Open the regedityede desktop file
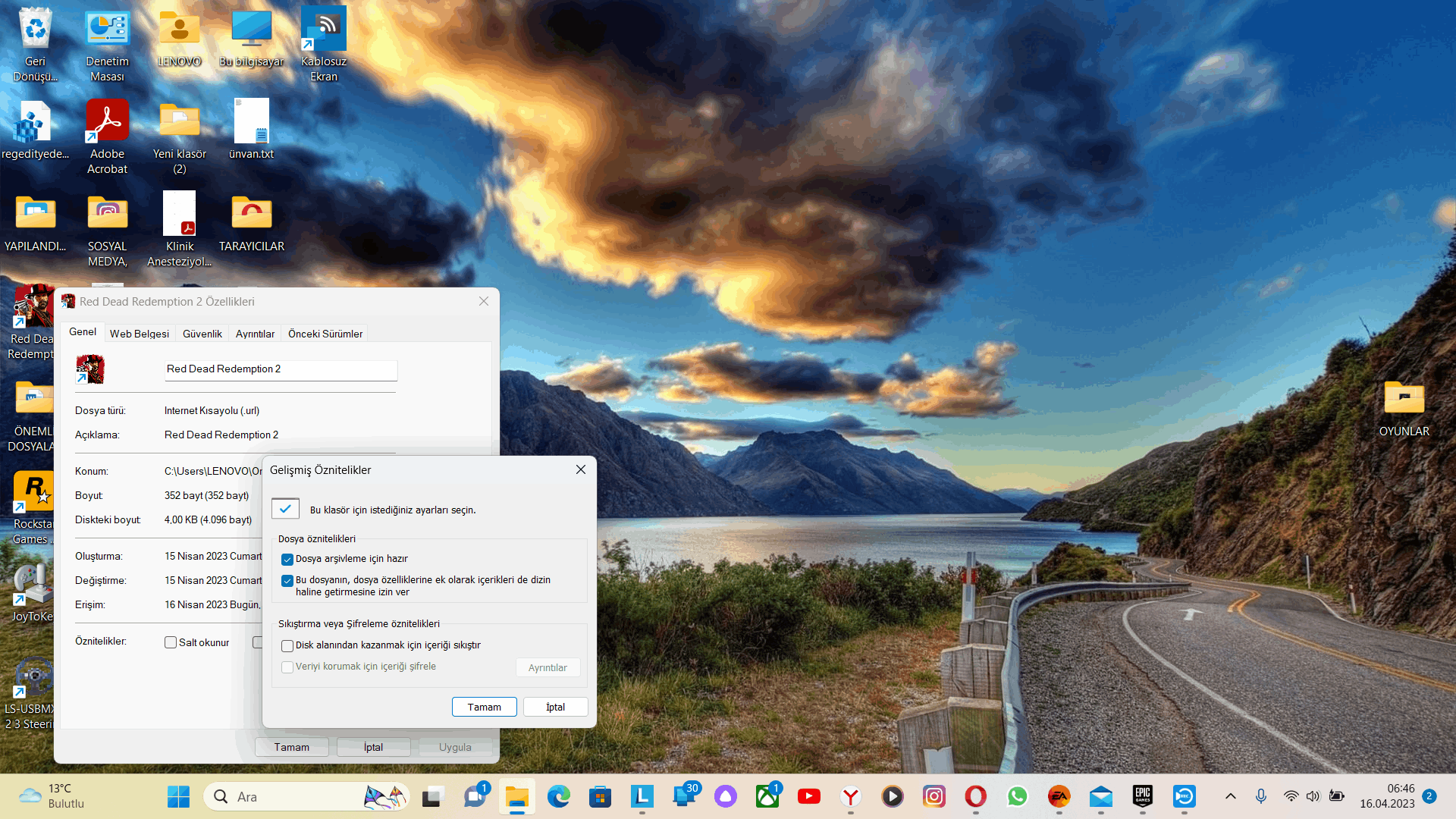The image size is (1456, 819). point(36,130)
